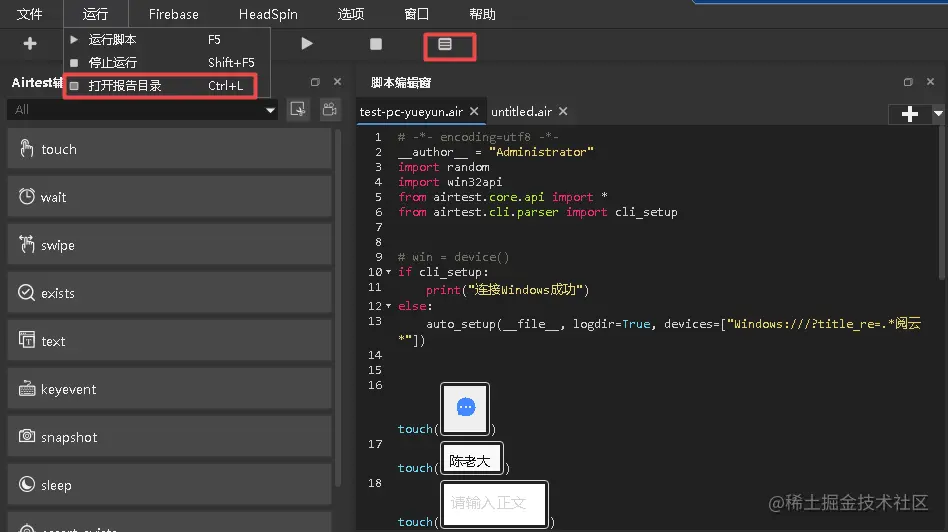Screen dimensions: 948x532
Task: Click the blue chat bubble touch image
Action: [x=465, y=408]
